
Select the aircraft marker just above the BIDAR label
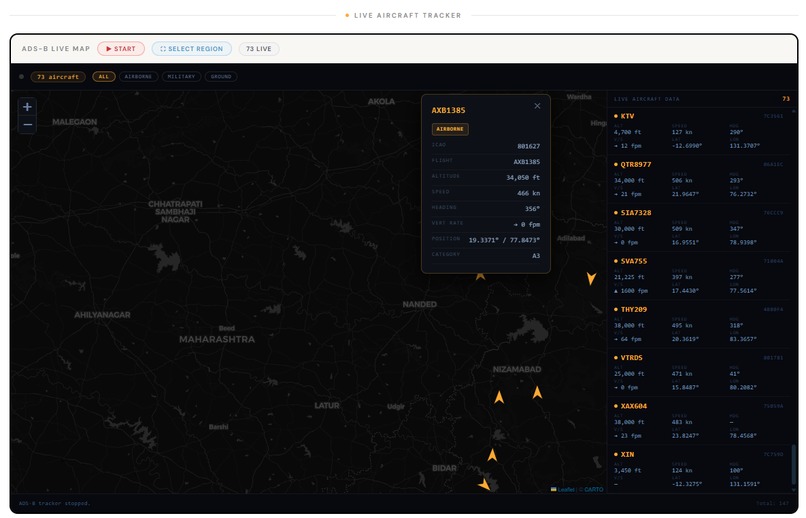pyautogui.click(x=492, y=455)
